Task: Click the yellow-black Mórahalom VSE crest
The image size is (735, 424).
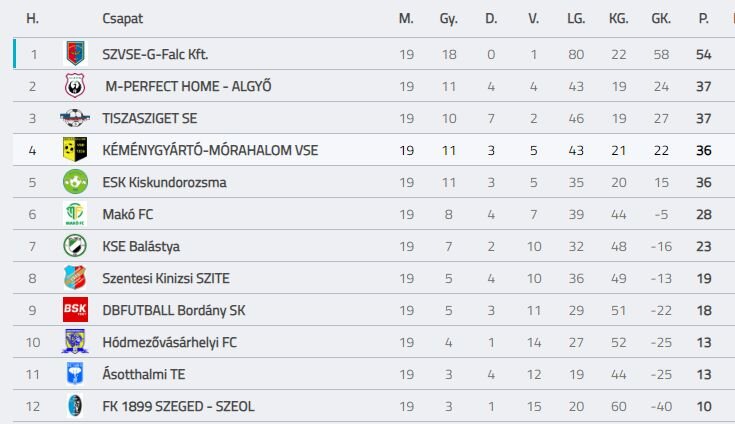Action: click(75, 149)
